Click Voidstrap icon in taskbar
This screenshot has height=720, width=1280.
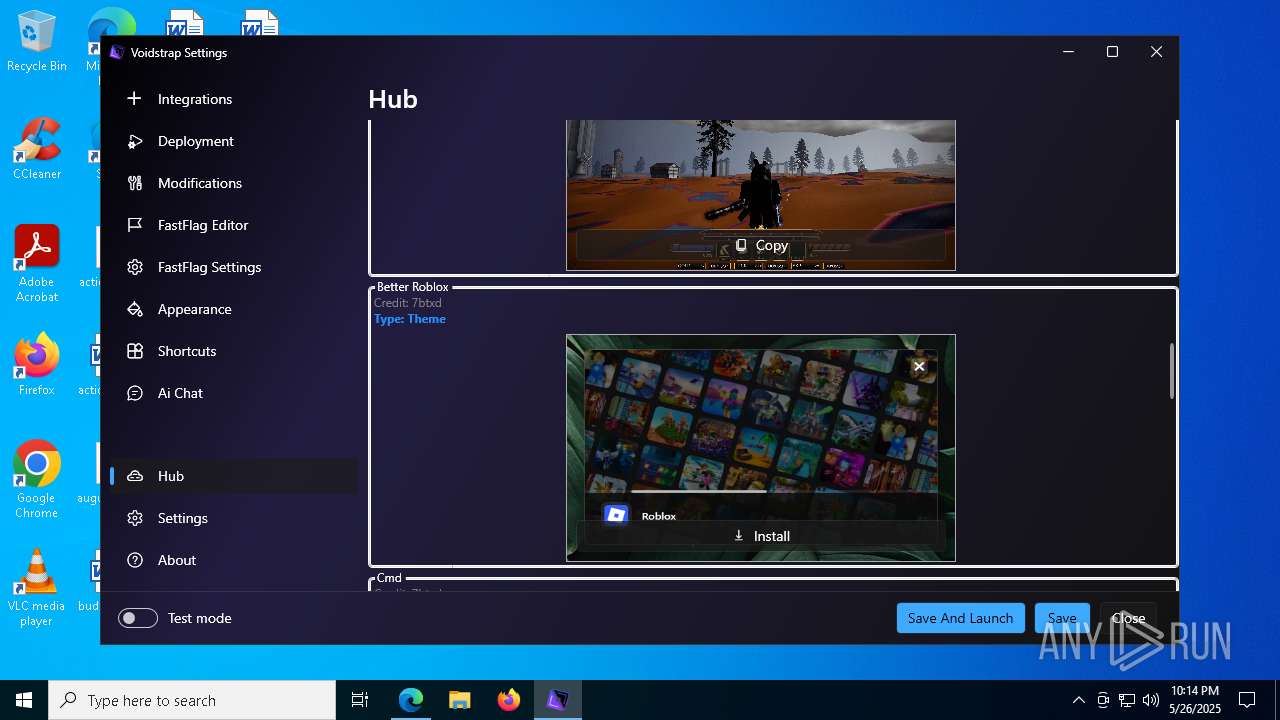coord(557,700)
